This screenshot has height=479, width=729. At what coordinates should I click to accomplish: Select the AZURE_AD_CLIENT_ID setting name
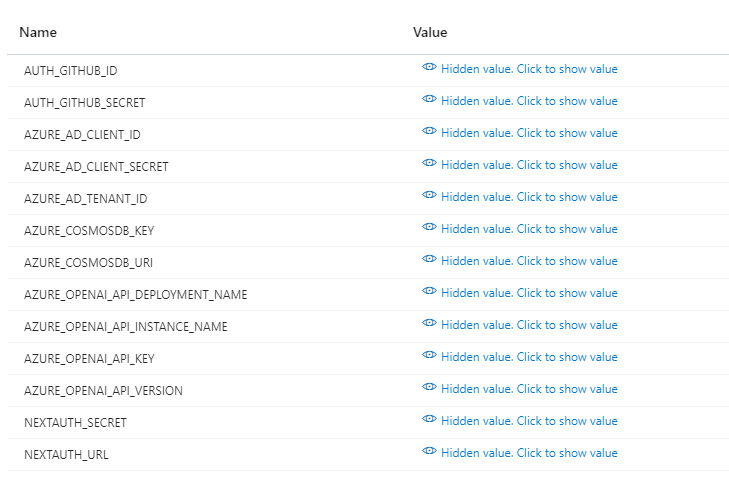pyautogui.click(x=82, y=135)
